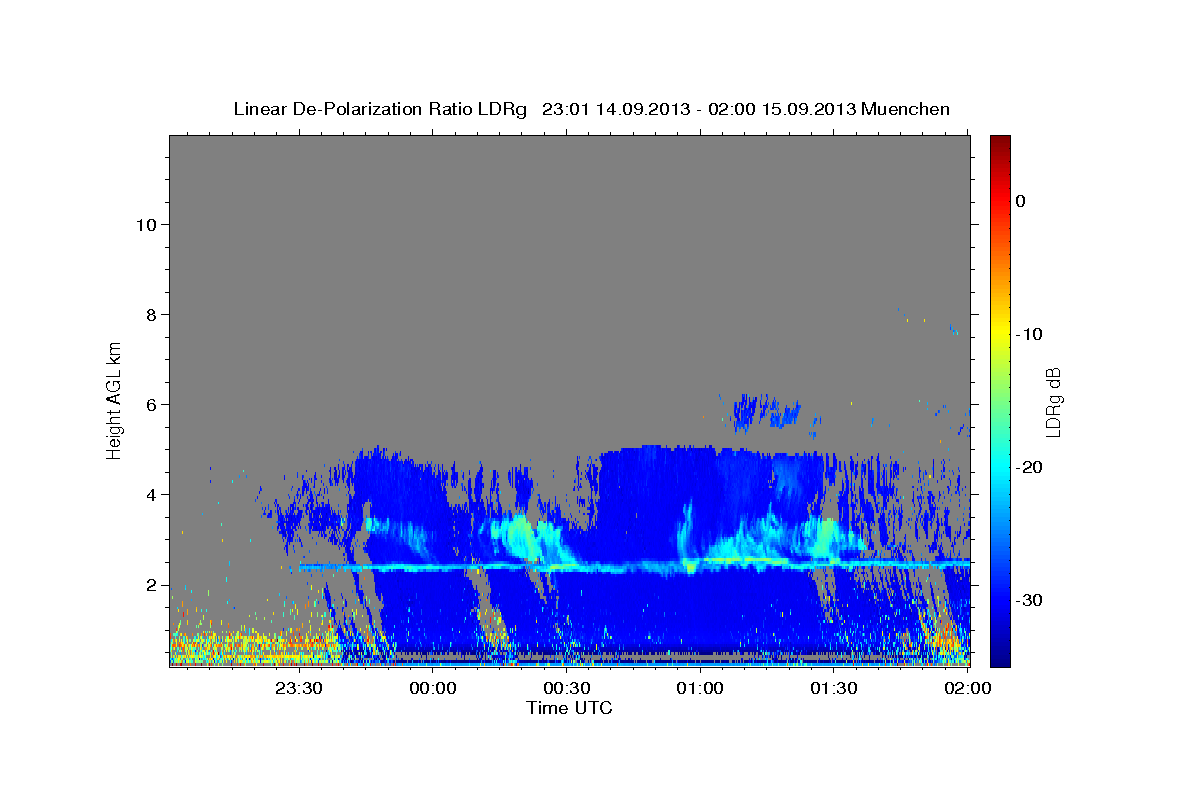The height and width of the screenshot is (800, 1200).
Task: Click the height tick label '8'
Action: (151, 314)
